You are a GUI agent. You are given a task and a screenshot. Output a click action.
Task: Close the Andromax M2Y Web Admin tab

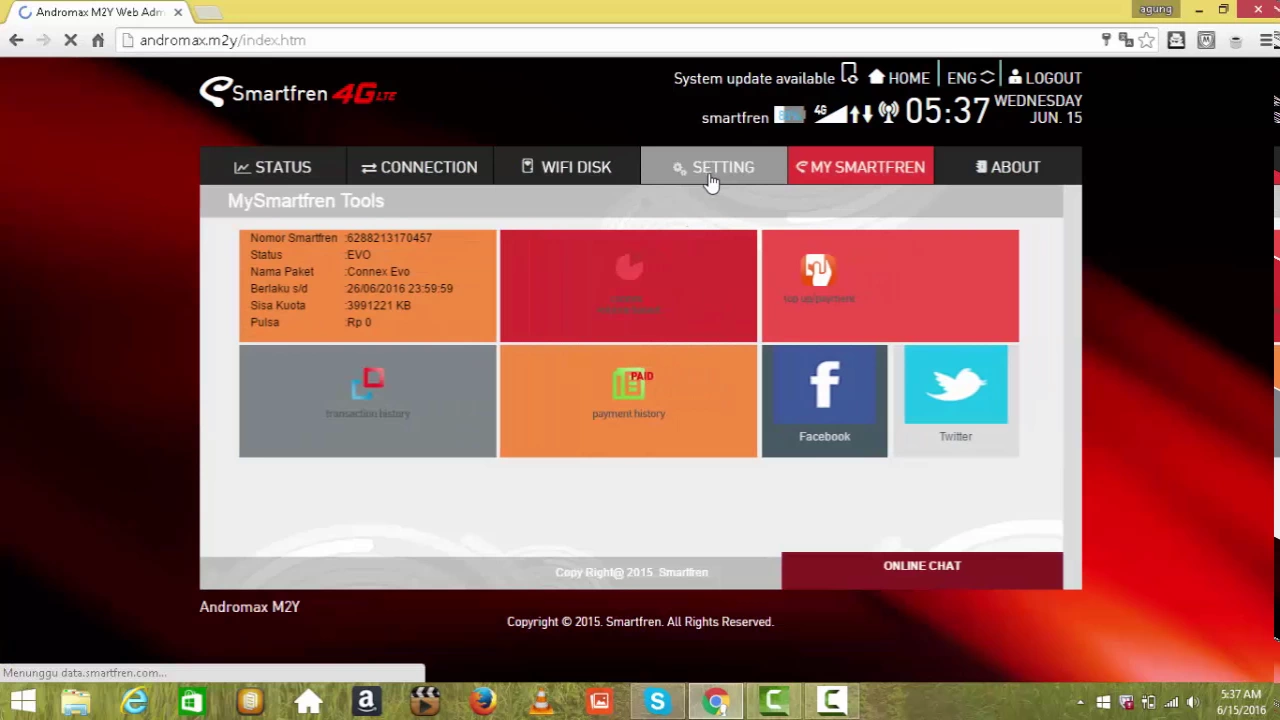(x=178, y=12)
